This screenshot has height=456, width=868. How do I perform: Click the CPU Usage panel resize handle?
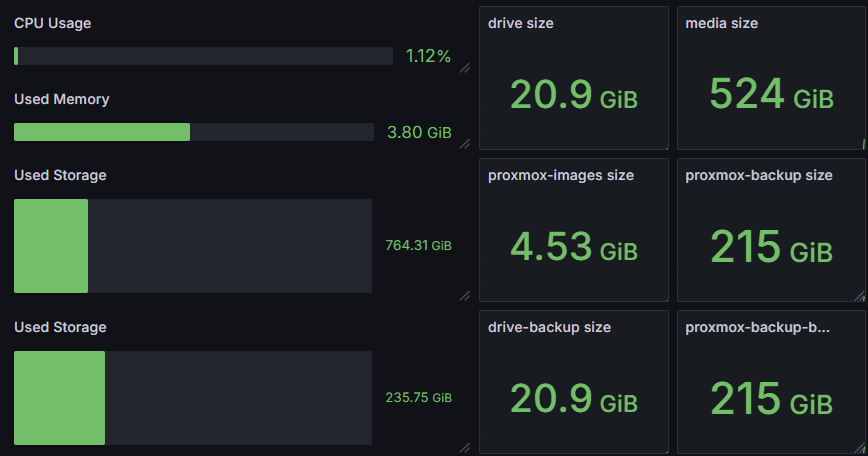[465, 68]
